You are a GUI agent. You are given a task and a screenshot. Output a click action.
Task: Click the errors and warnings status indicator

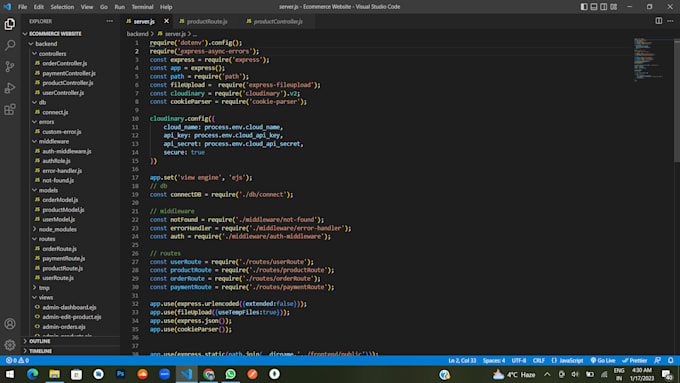click(17, 360)
